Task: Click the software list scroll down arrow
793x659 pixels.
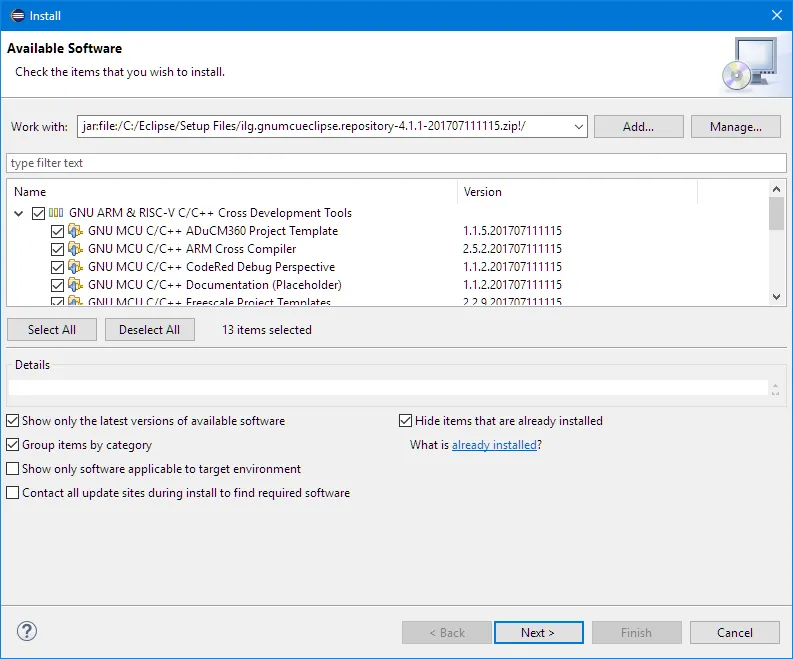Action: point(777,297)
